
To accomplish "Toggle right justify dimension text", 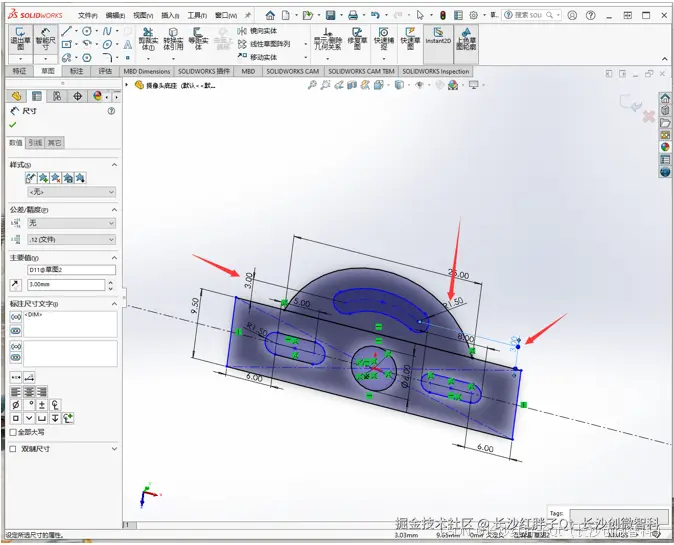I will (42, 392).
